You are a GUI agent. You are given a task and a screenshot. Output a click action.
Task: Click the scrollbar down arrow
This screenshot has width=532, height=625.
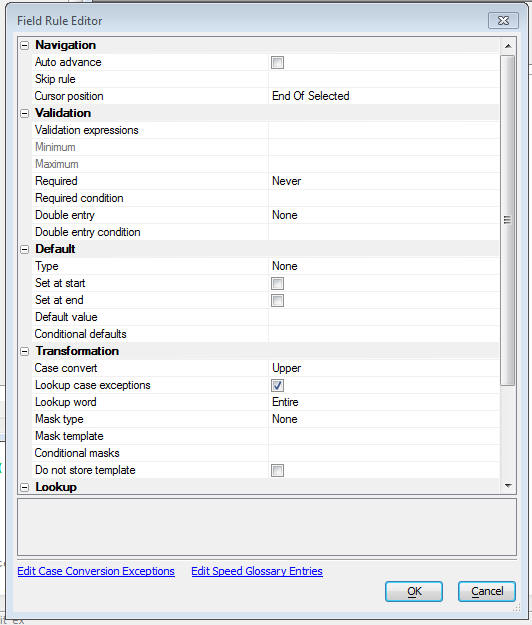coord(508,485)
